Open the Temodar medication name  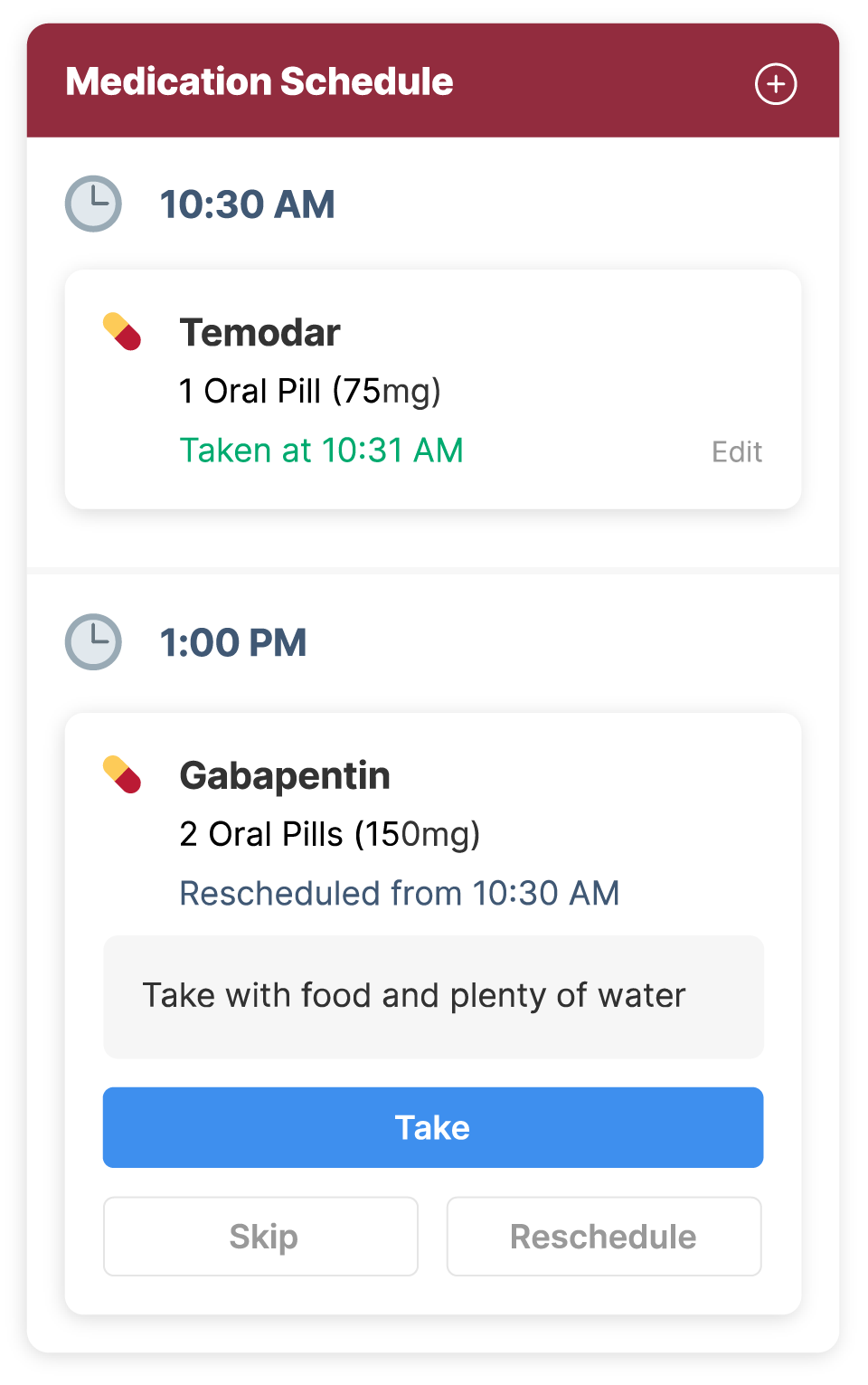coord(259,333)
